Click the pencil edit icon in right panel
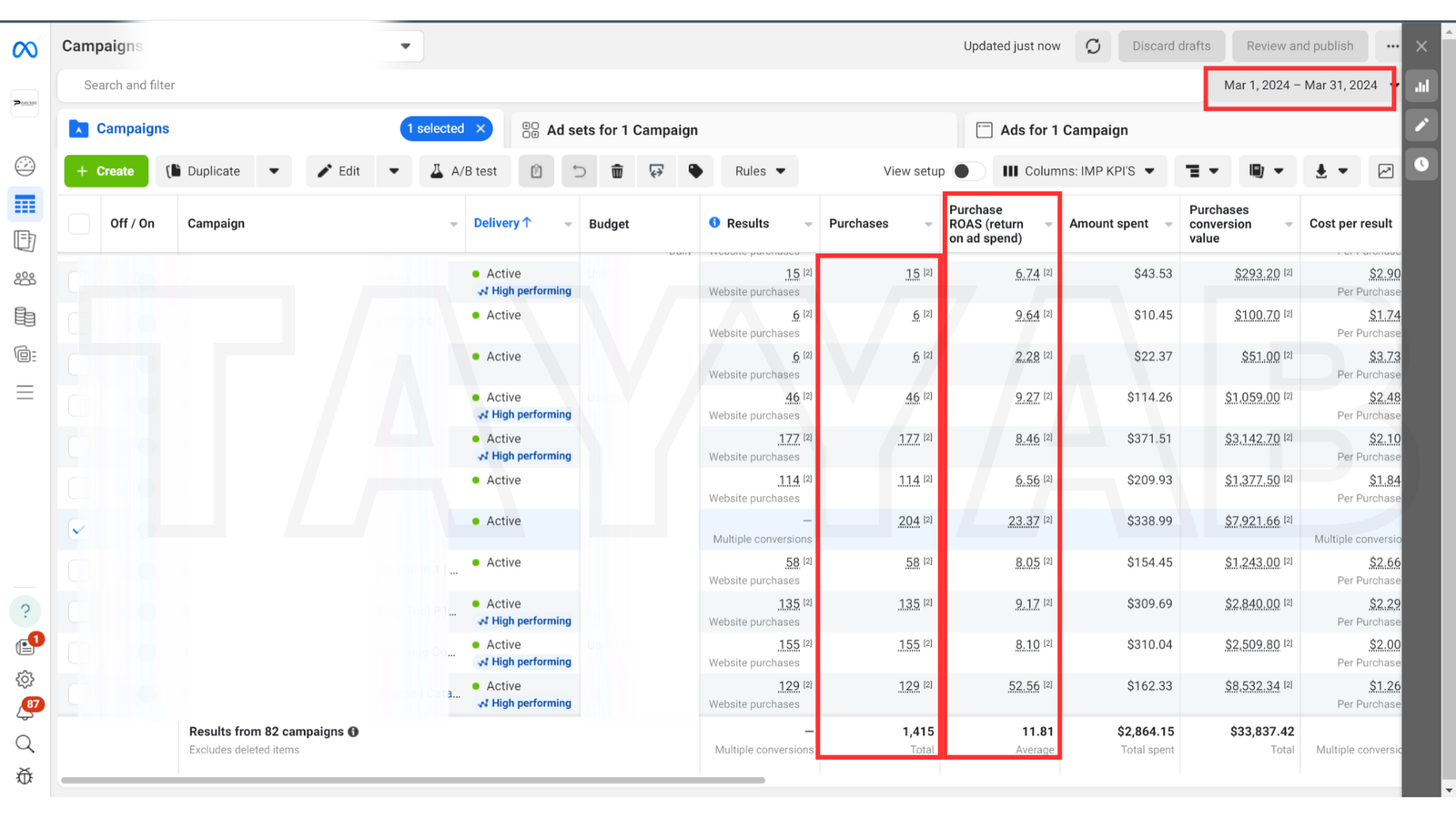Image resolution: width=1456 pixels, height=819 pixels. coord(1421,126)
